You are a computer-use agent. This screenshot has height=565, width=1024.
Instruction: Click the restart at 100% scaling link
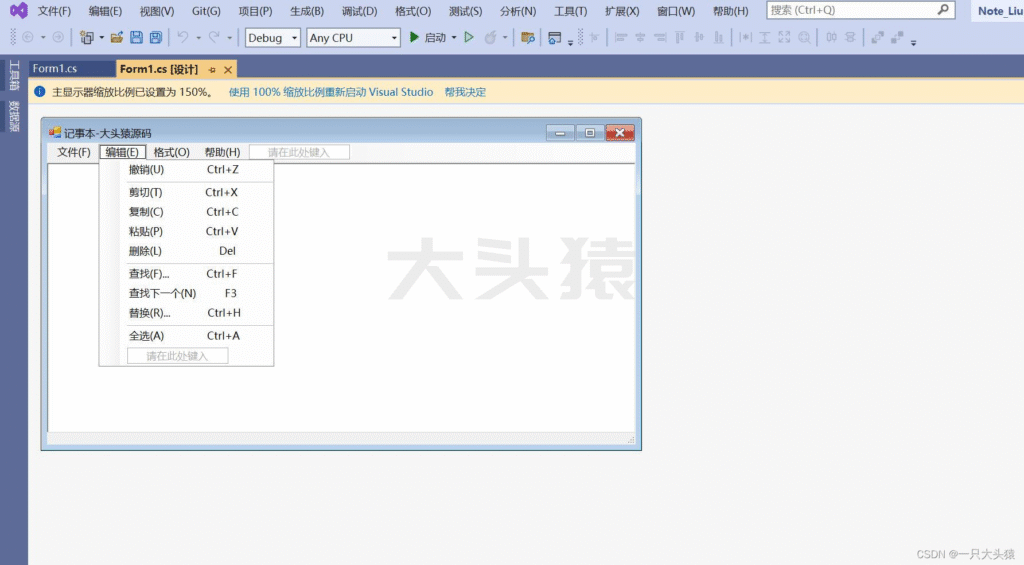(330, 92)
